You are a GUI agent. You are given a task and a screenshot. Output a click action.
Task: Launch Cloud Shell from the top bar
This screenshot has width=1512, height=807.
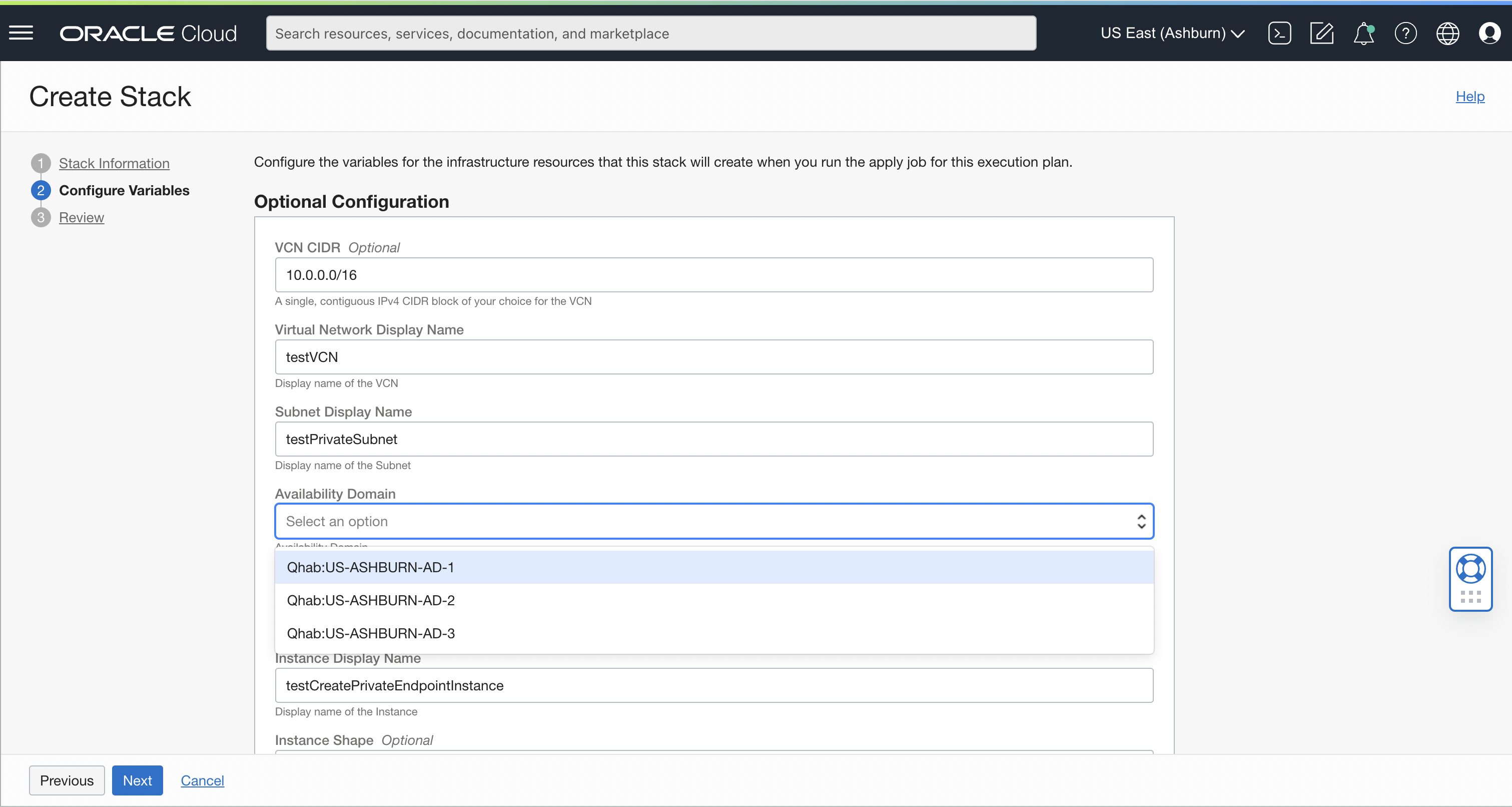[1280, 34]
